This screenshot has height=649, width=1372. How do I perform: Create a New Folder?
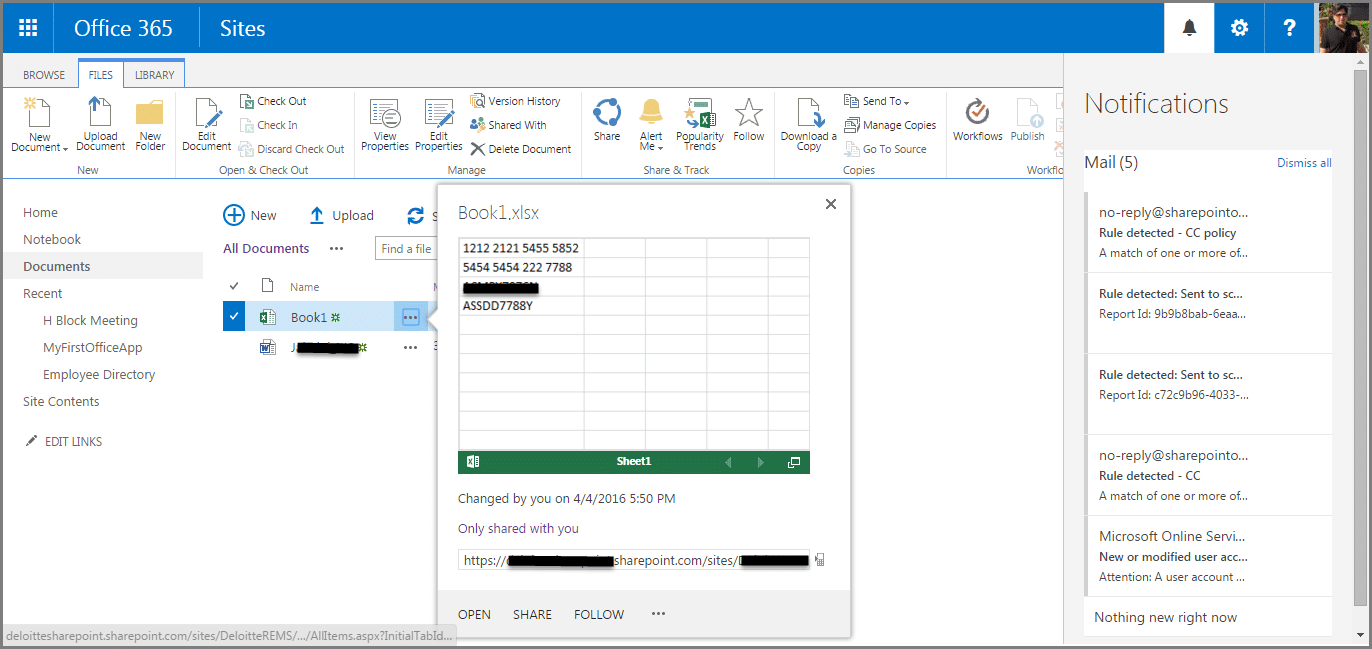click(150, 126)
